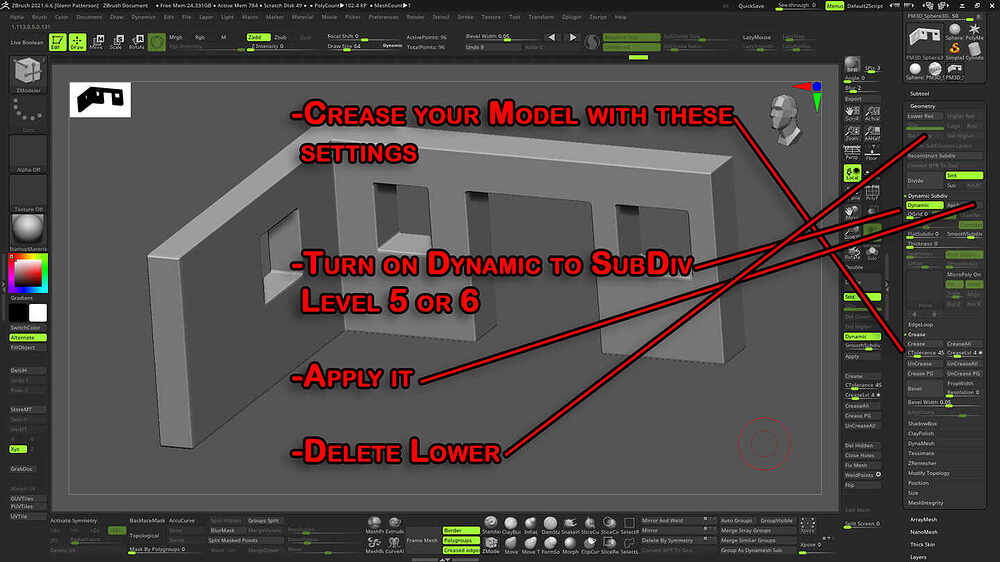Collapse the Dynamic Subdiv section
The image size is (1000, 562).
[927, 195]
